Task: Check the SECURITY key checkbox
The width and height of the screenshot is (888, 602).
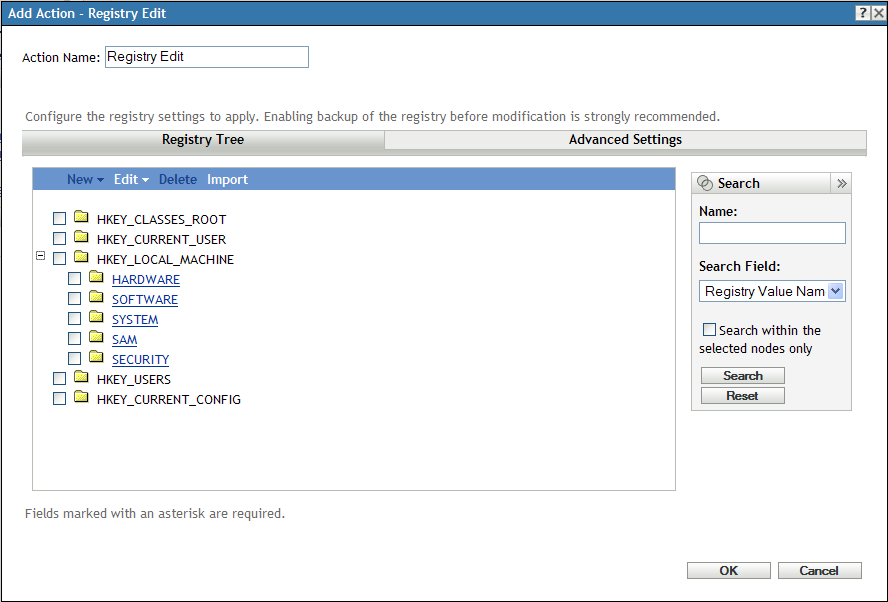Action: tap(74, 358)
